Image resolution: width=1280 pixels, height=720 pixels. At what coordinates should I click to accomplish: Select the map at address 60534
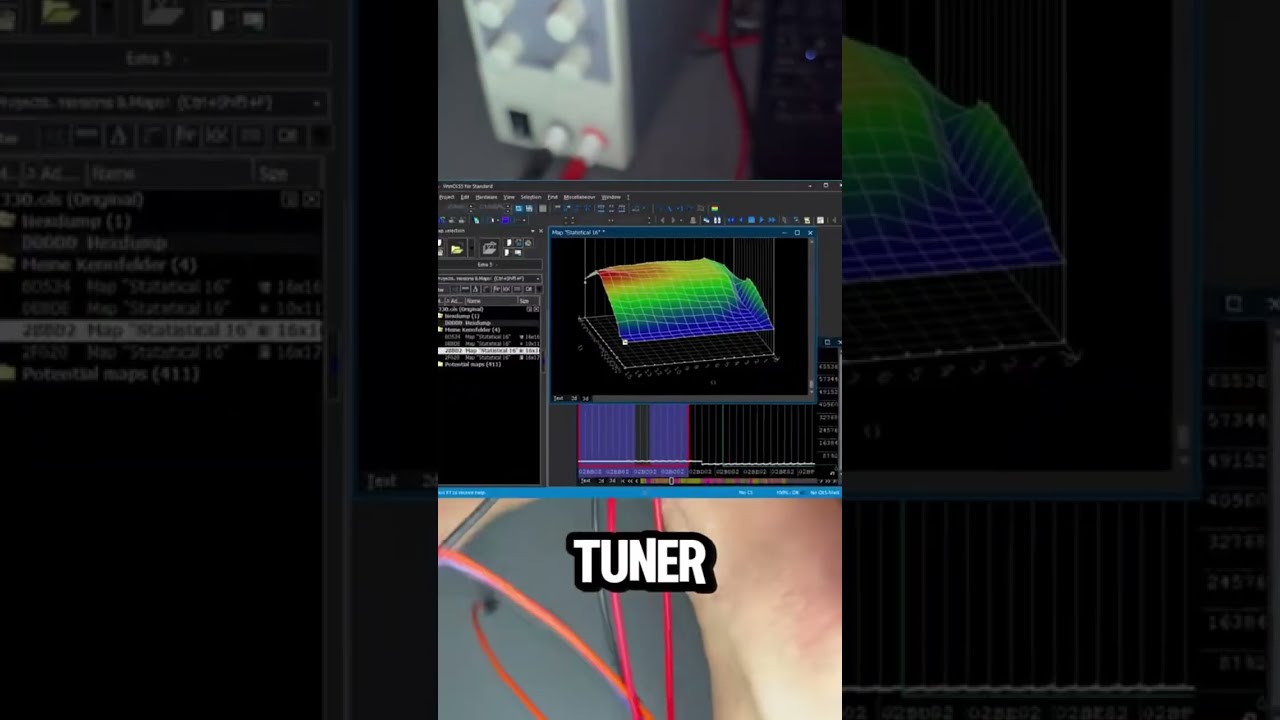[x=491, y=337]
